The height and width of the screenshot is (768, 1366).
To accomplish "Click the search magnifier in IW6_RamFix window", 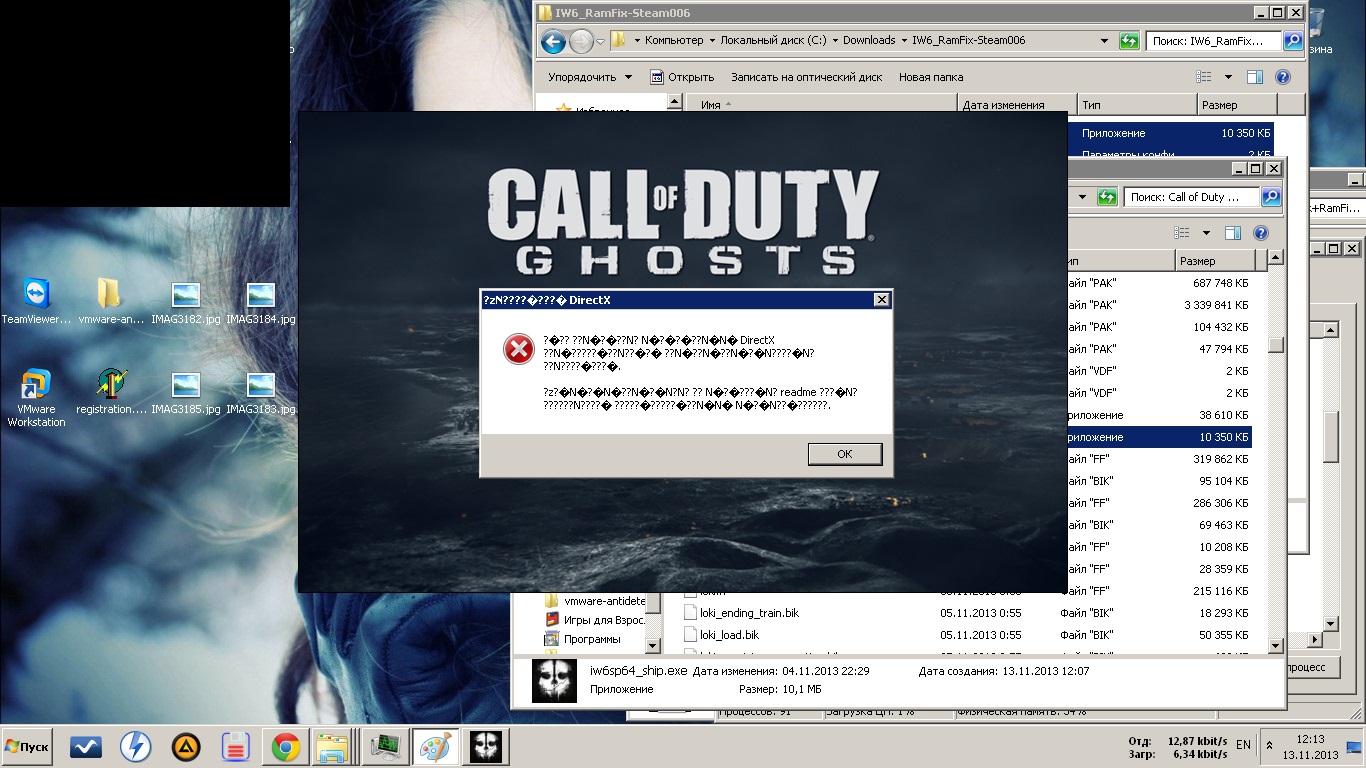I will 1293,41.
